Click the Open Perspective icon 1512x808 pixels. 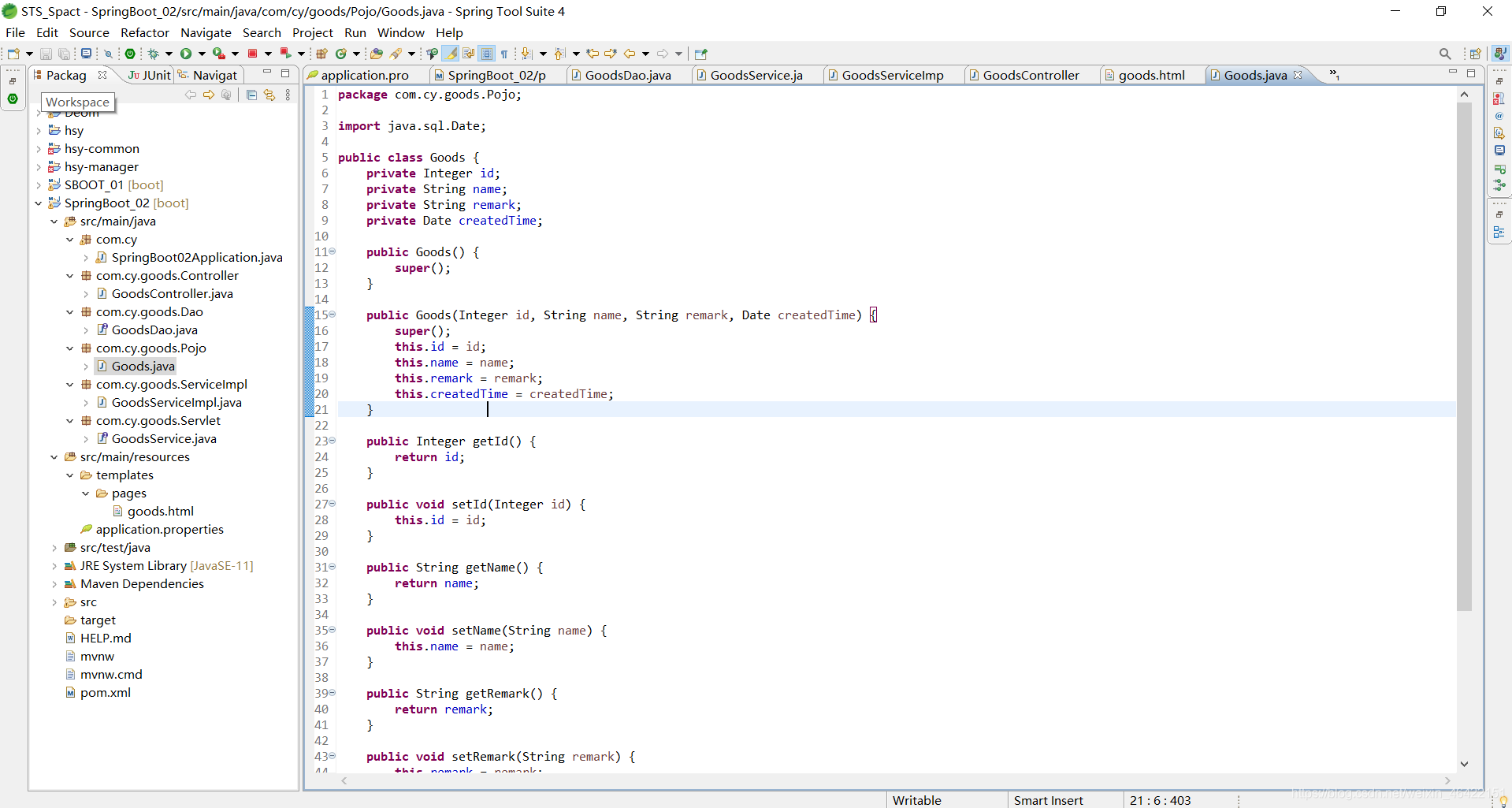(1476, 54)
